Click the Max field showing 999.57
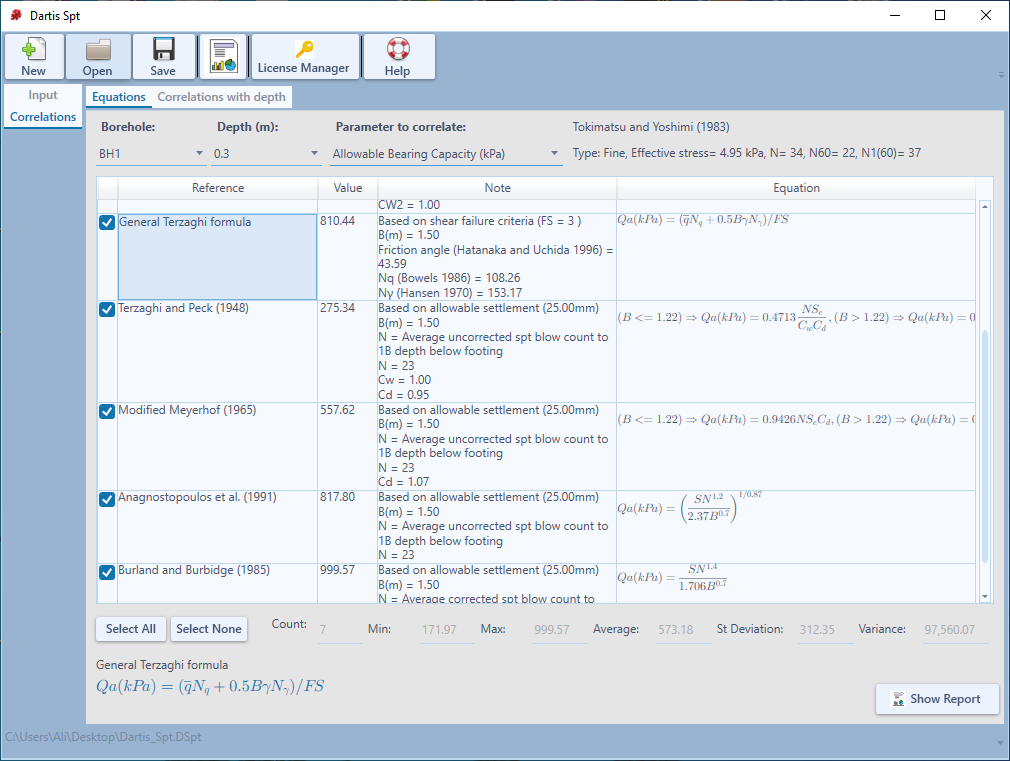The image size is (1010, 761). (560, 630)
